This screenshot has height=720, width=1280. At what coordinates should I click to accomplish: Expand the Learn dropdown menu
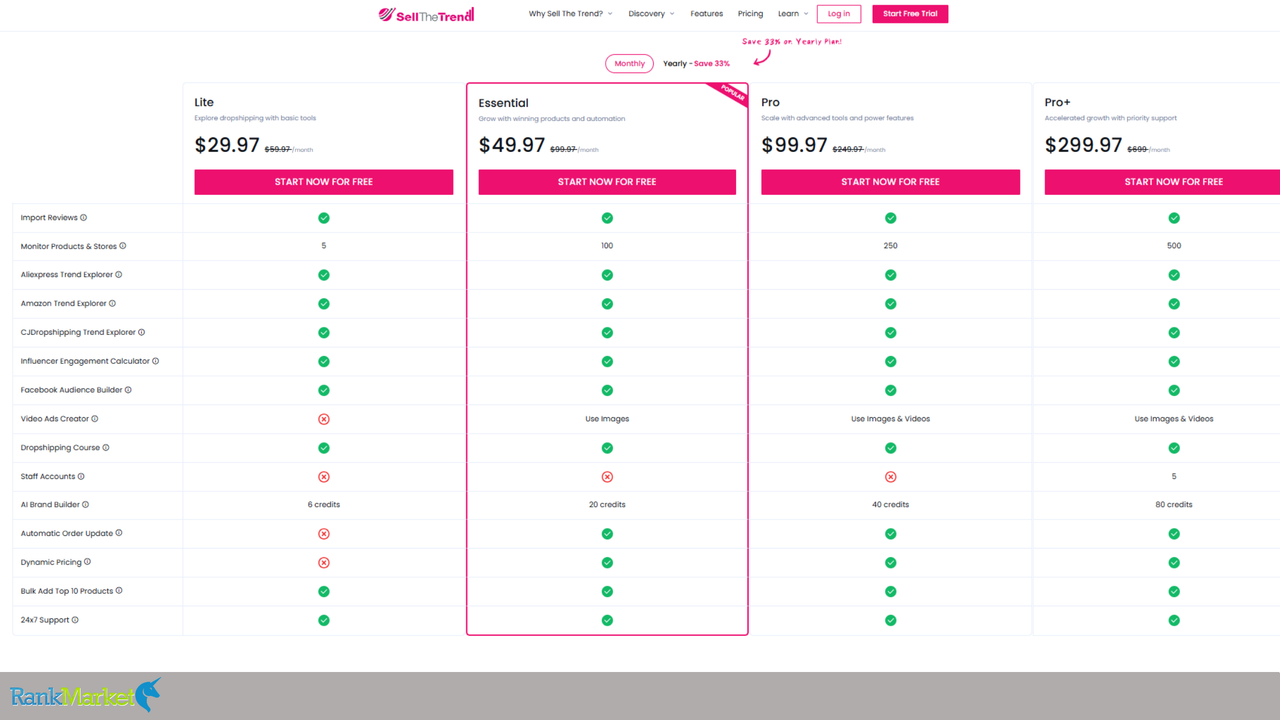click(x=793, y=14)
